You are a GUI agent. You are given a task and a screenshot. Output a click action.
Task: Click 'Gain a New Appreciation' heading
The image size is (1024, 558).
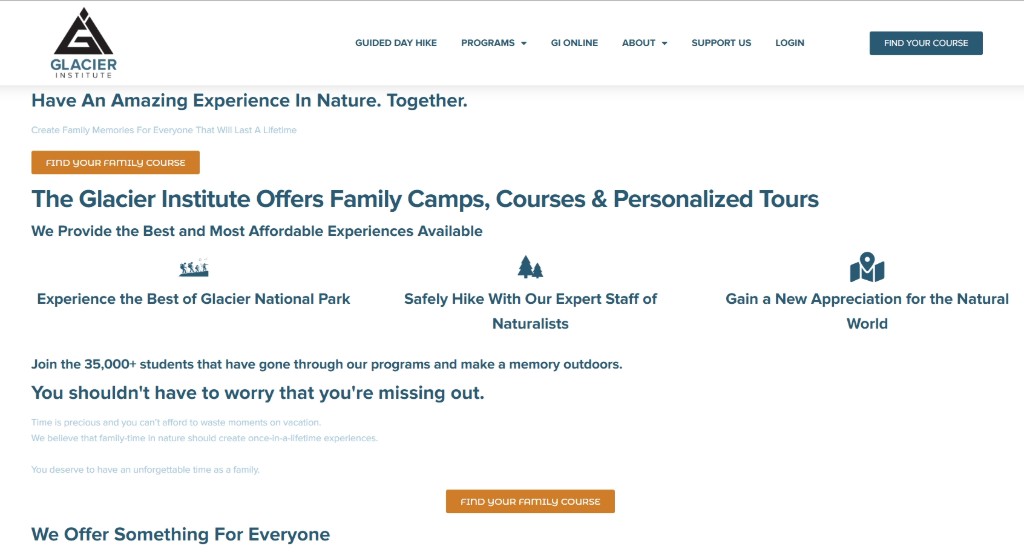coord(867,311)
